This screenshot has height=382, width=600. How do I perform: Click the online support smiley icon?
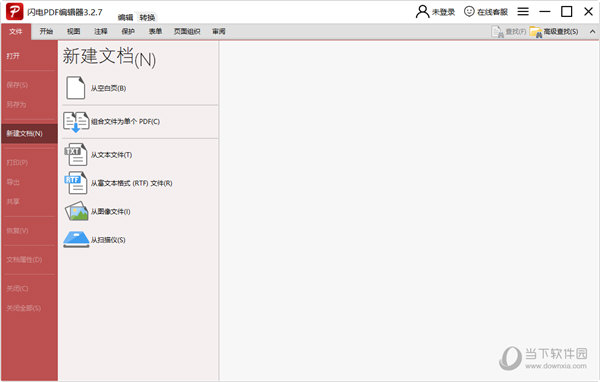(469, 11)
